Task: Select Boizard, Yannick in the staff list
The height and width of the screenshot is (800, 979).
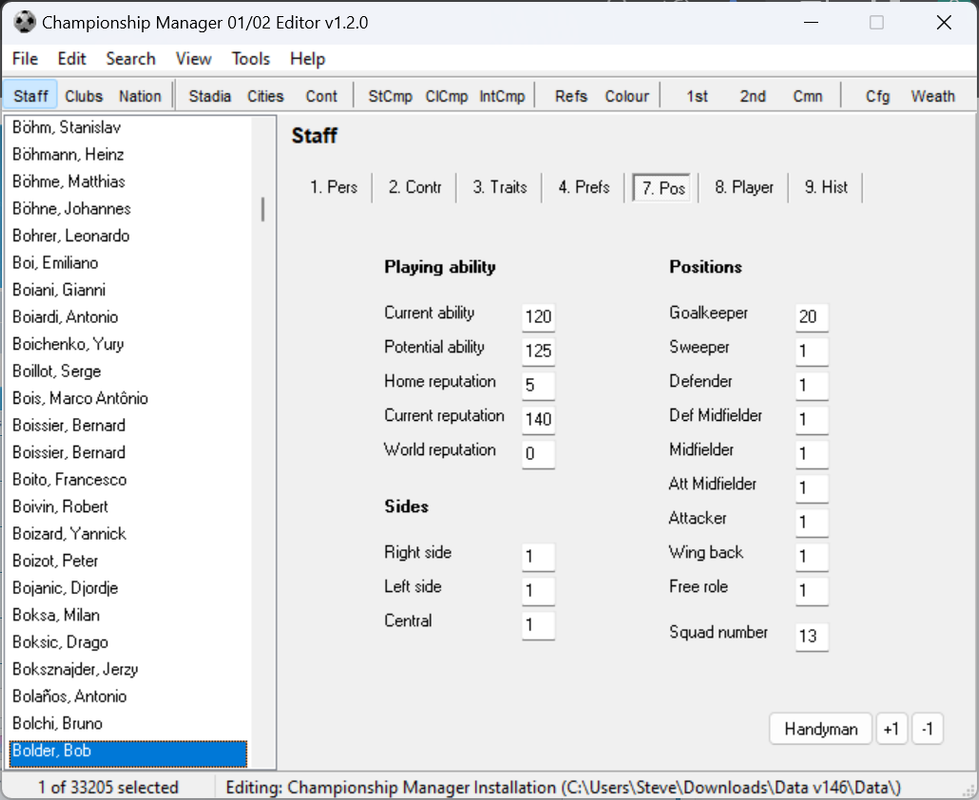Action: pyautogui.click(x=129, y=534)
